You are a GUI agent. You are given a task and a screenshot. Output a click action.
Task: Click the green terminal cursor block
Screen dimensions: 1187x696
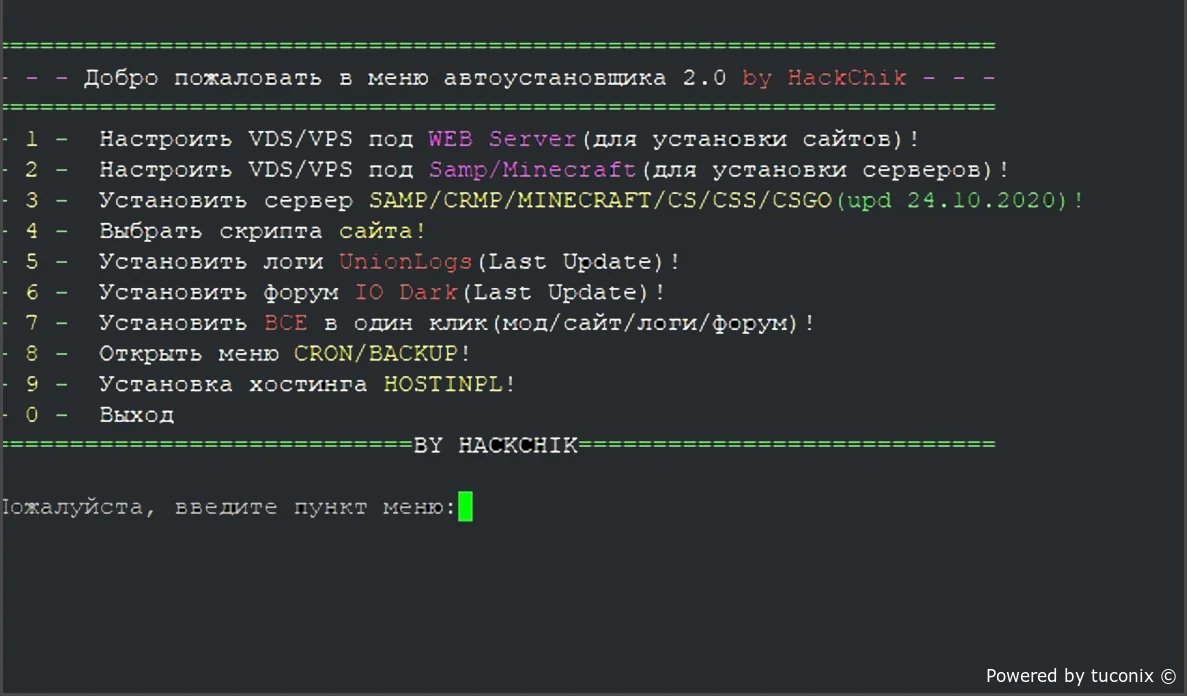tap(466, 507)
